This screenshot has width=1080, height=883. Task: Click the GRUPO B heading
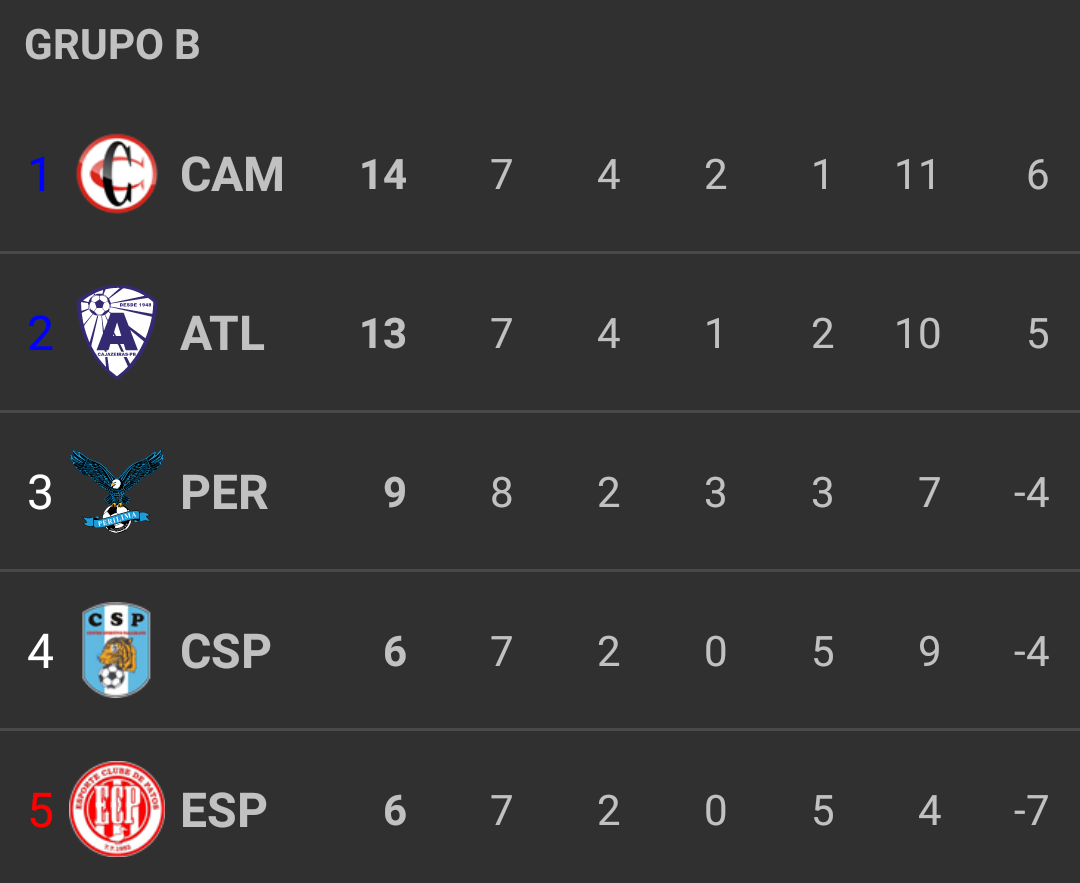coord(112,45)
